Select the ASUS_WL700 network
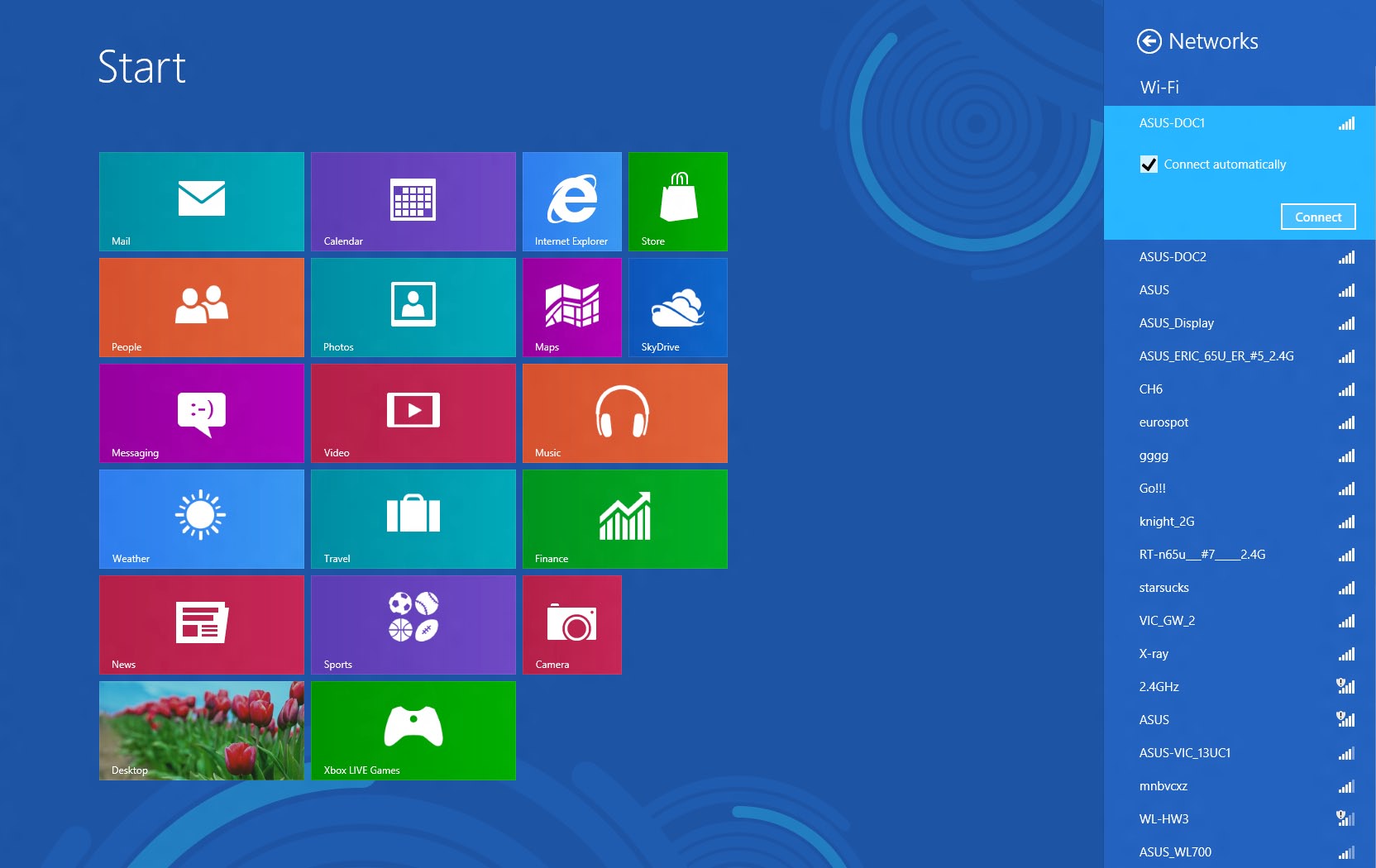This screenshot has height=868, width=1376. click(x=1240, y=852)
